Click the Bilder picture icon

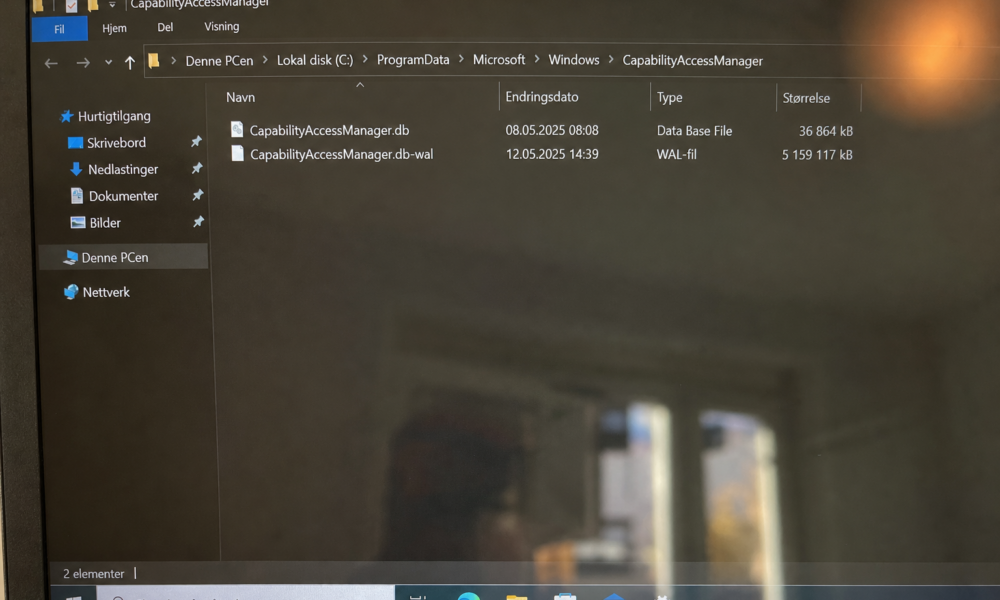coord(78,223)
